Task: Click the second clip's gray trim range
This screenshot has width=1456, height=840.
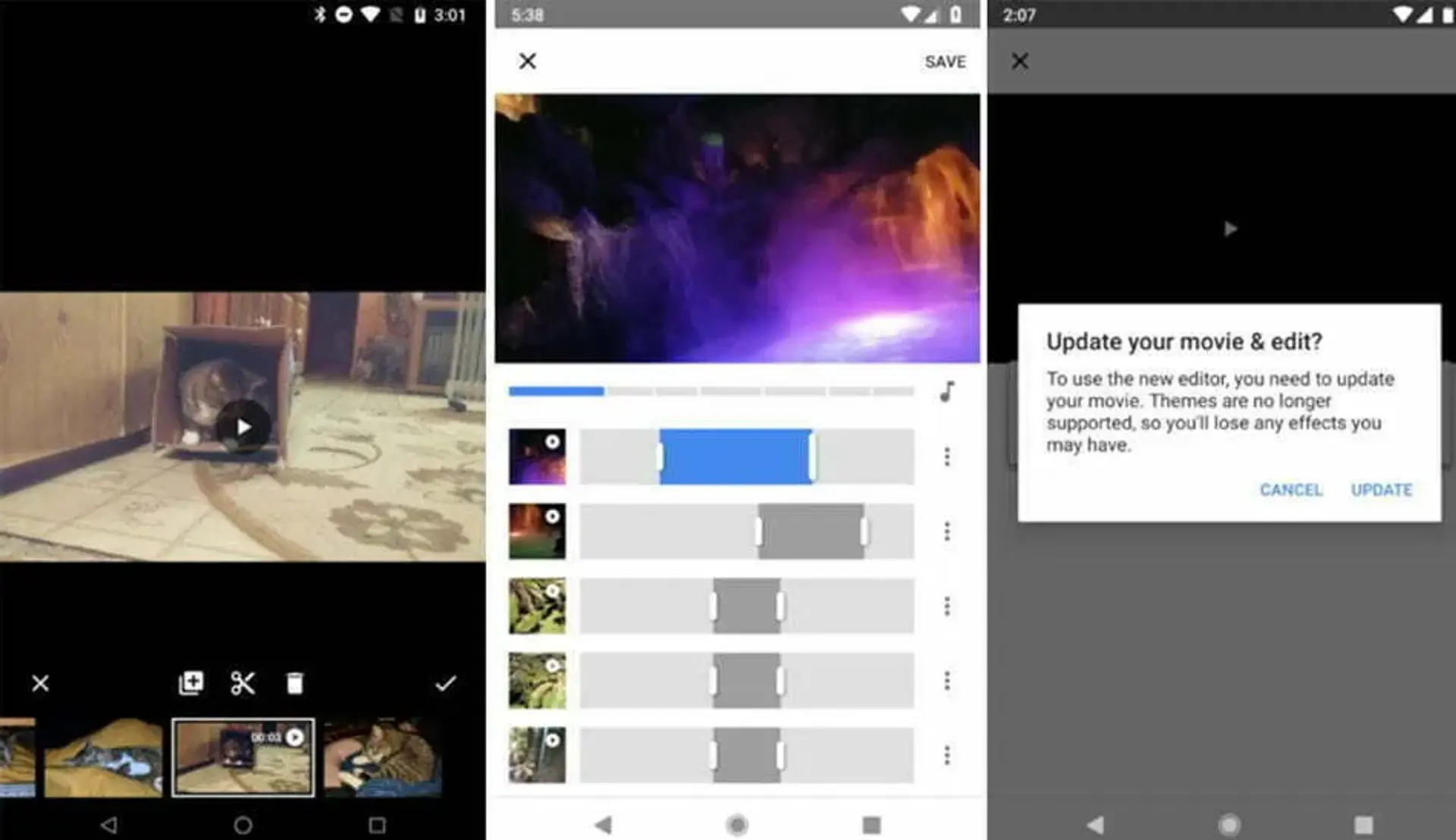Action: click(x=811, y=531)
